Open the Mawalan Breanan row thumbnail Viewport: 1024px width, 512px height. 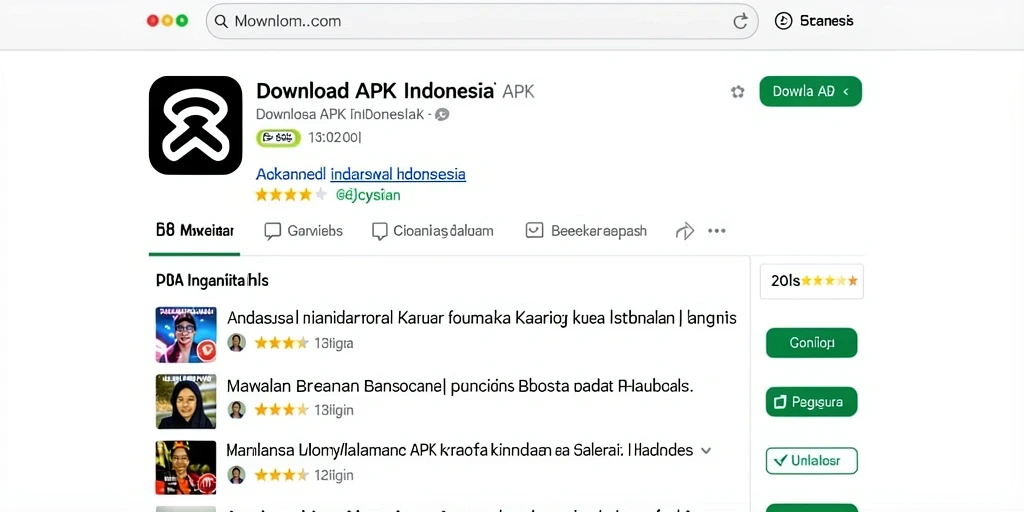click(186, 401)
